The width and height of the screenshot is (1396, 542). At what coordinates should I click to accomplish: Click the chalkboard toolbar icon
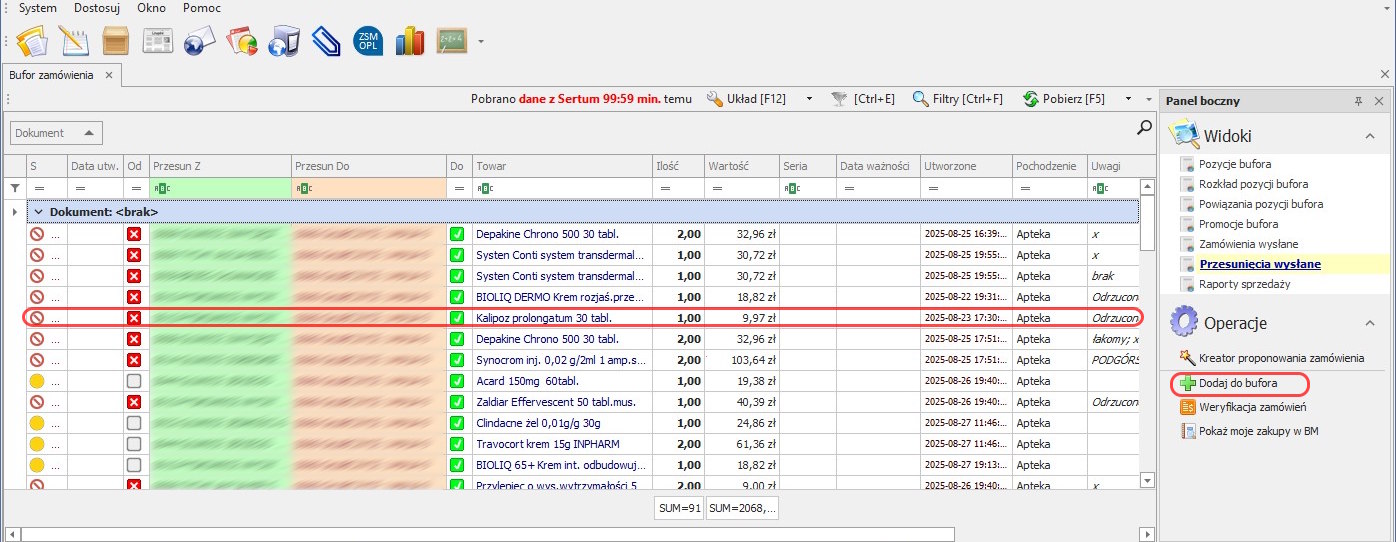[x=452, y=41]
